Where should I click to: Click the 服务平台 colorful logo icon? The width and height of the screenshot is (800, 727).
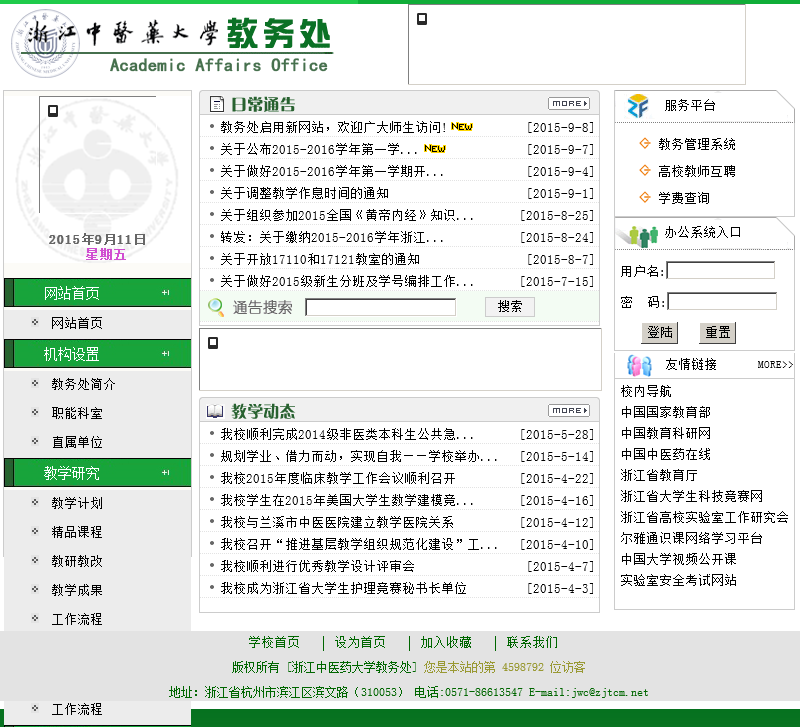click(x=638, y=106)
